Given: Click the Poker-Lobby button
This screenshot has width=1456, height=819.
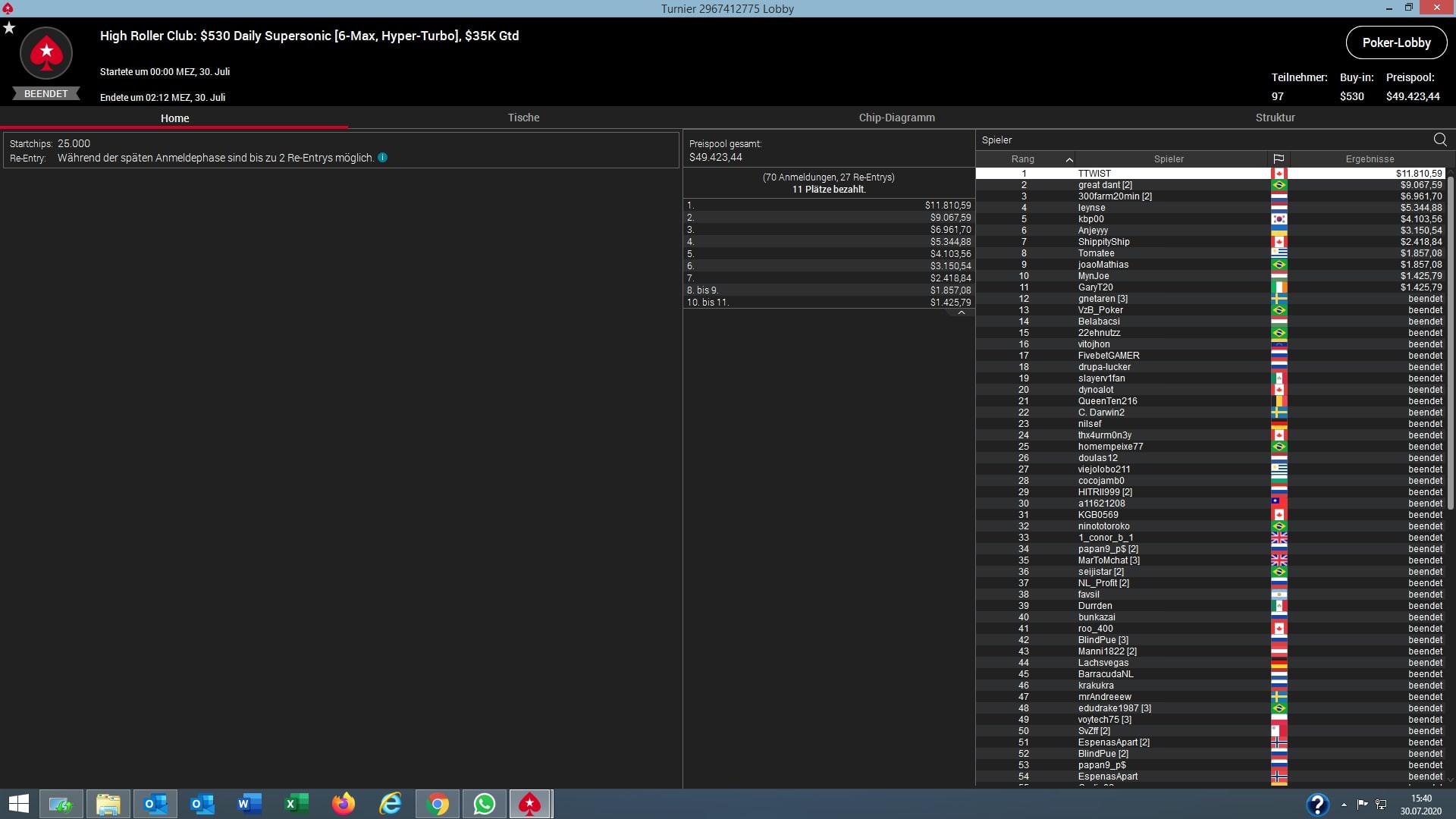Looking at the screenshot, I should 1395,42.
